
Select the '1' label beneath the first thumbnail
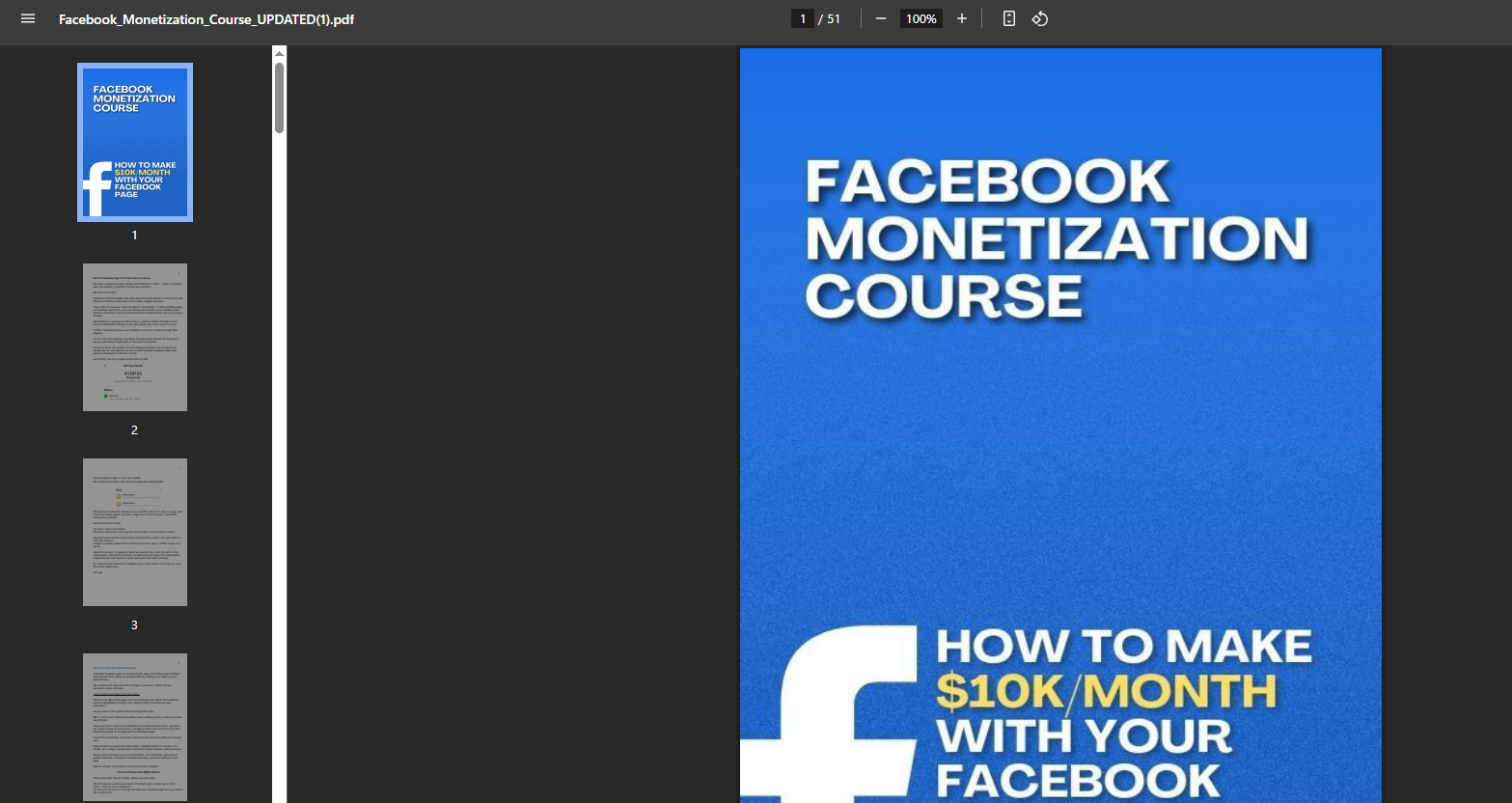134,235
